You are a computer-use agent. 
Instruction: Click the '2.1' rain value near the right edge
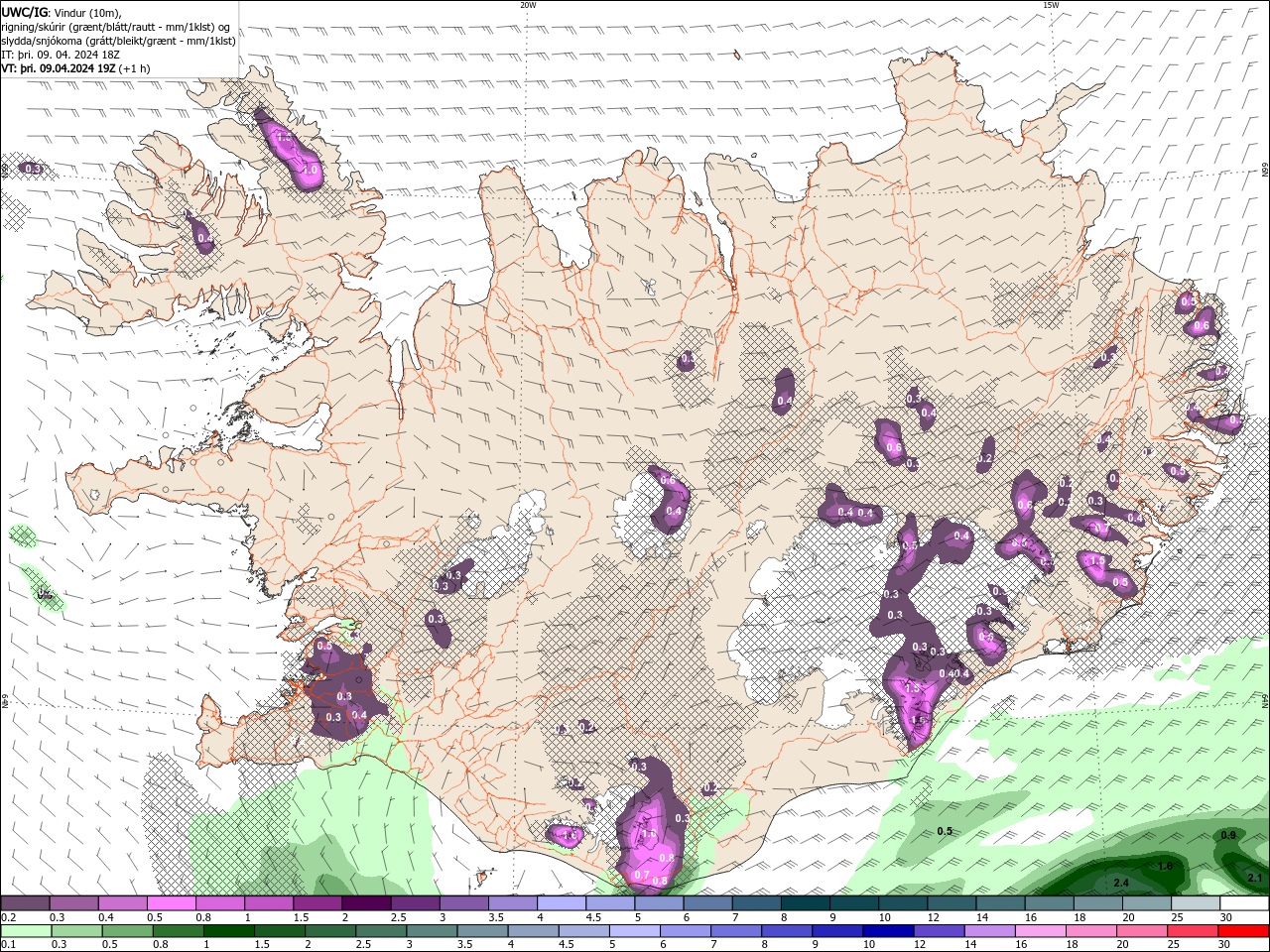(x=1255, y=878)
